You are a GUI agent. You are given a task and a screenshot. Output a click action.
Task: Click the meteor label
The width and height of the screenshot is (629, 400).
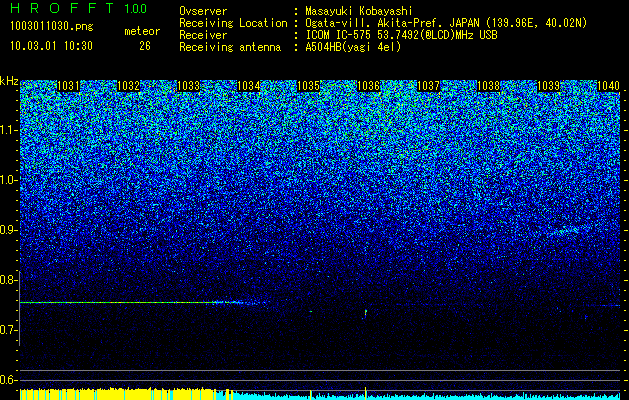(142, 31)
